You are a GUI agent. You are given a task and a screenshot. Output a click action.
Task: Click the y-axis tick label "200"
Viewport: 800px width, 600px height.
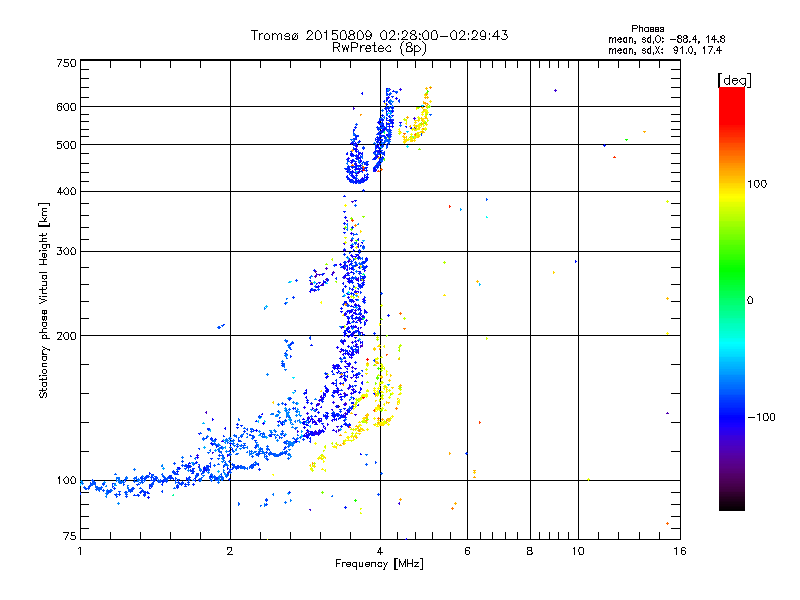pos(66,336)
